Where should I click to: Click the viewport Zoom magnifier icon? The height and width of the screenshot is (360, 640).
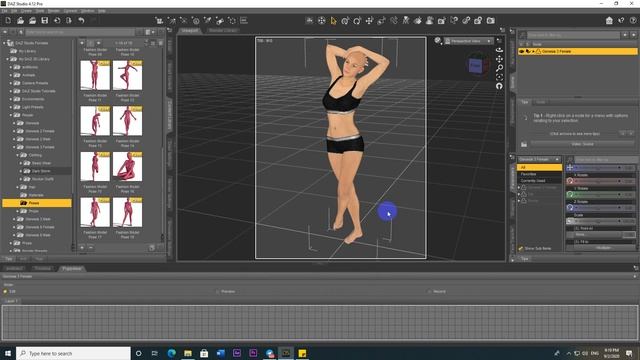(x=499, y=68)
